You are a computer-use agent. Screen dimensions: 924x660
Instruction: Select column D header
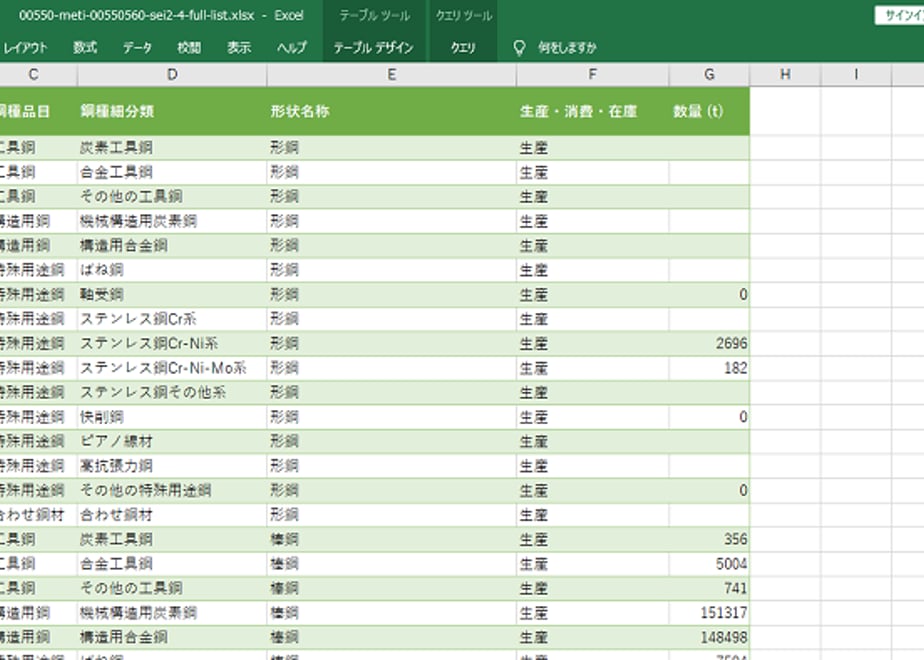pyautogui.click(x=172, y=75)
